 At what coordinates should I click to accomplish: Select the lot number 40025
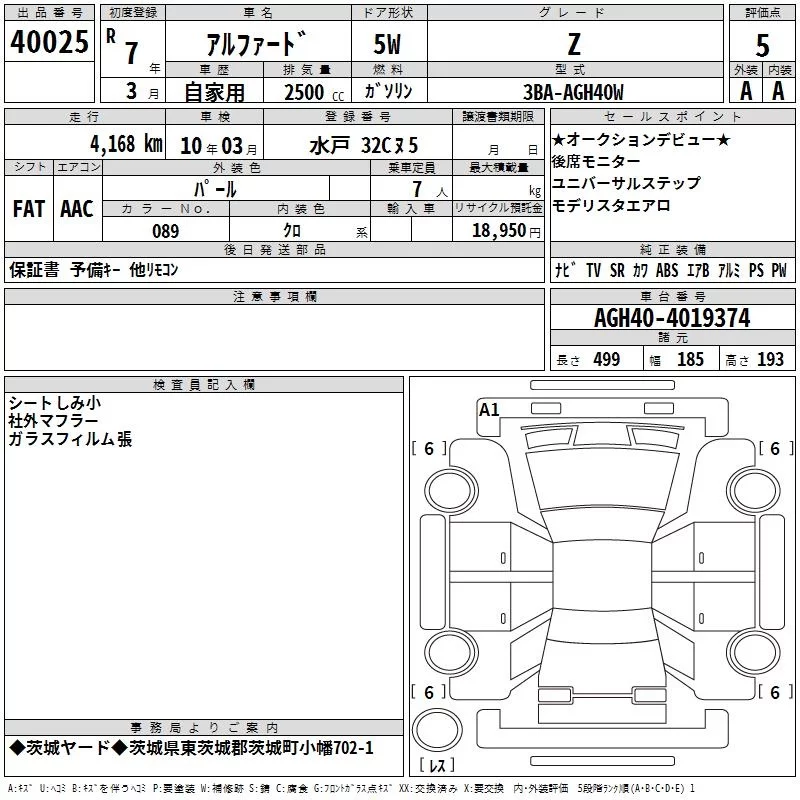click(49, 42)
